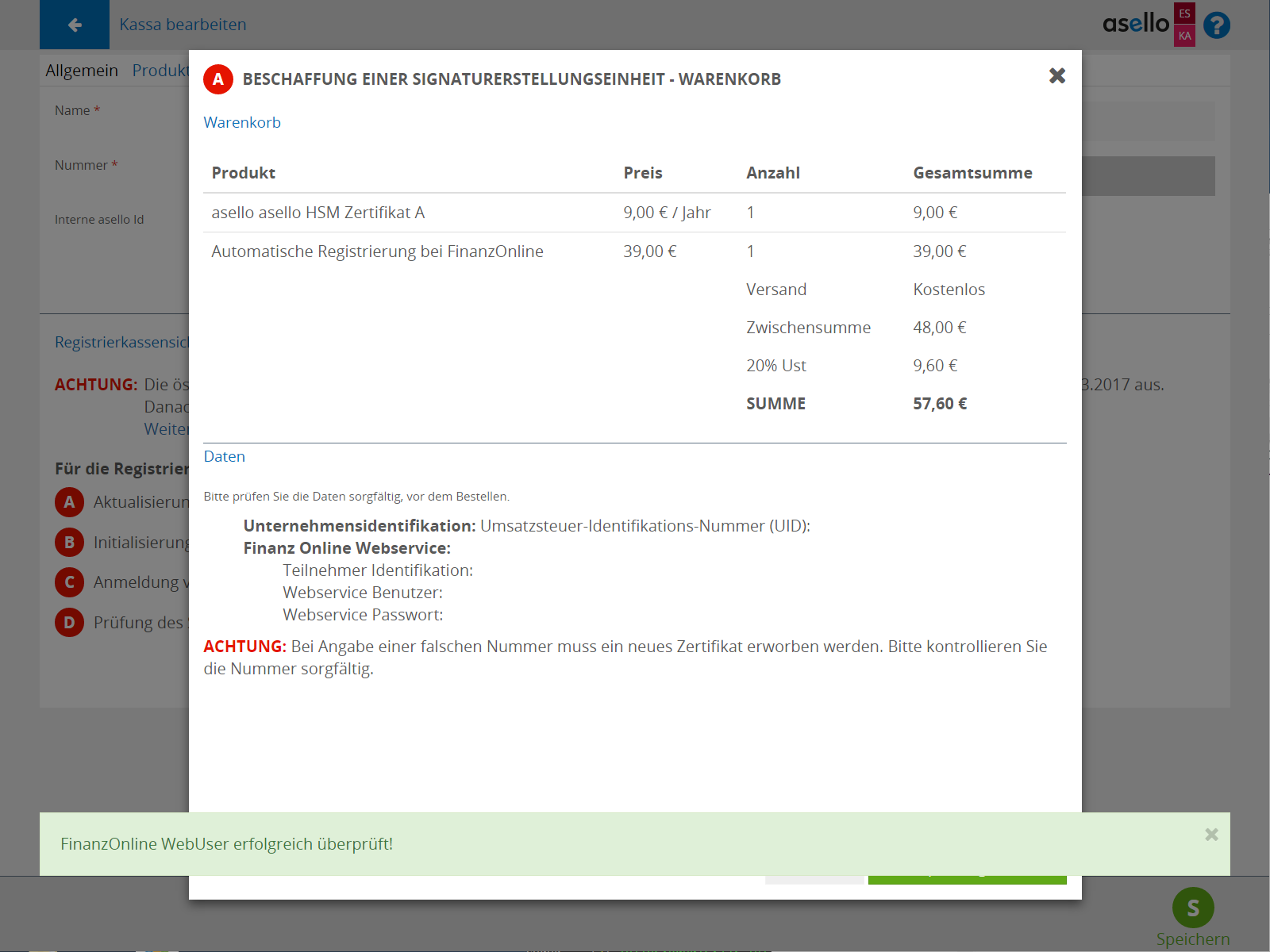The image size is (1270, 952).
Task: Dismiss the FinanzOnline WebUser success notification
Action: pos(1210,835)
